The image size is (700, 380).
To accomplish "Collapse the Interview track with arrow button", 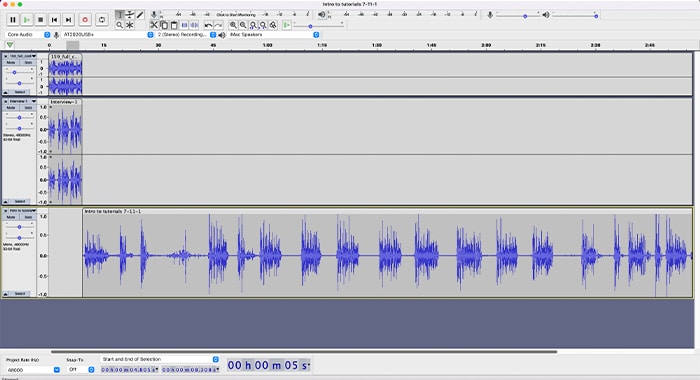I will (5, 201).
